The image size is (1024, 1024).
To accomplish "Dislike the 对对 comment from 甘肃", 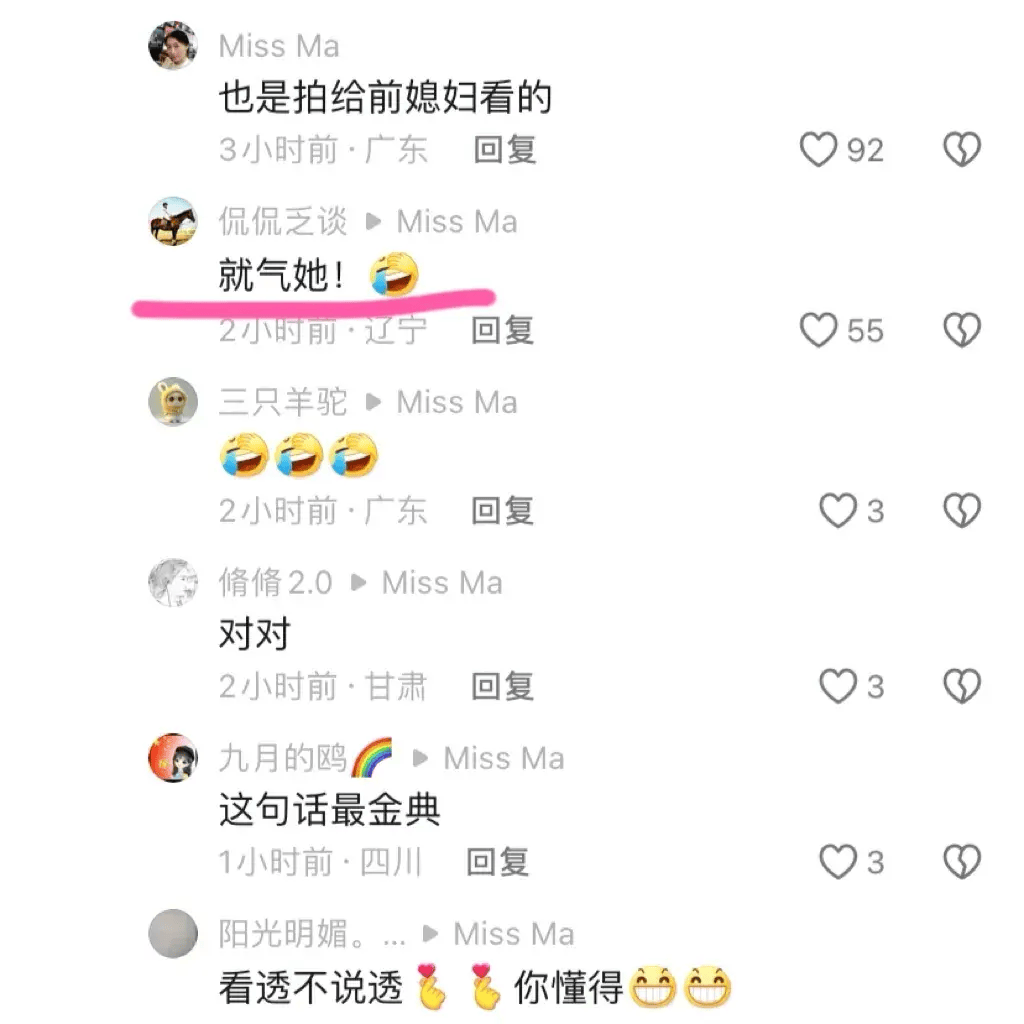I will point(962,686).
